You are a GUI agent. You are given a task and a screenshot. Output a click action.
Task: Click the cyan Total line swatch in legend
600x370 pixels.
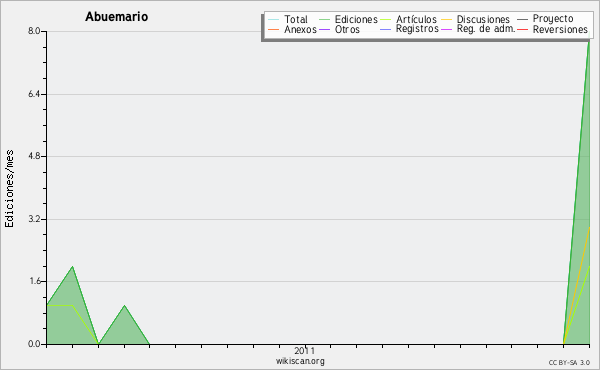click(274, 20)
